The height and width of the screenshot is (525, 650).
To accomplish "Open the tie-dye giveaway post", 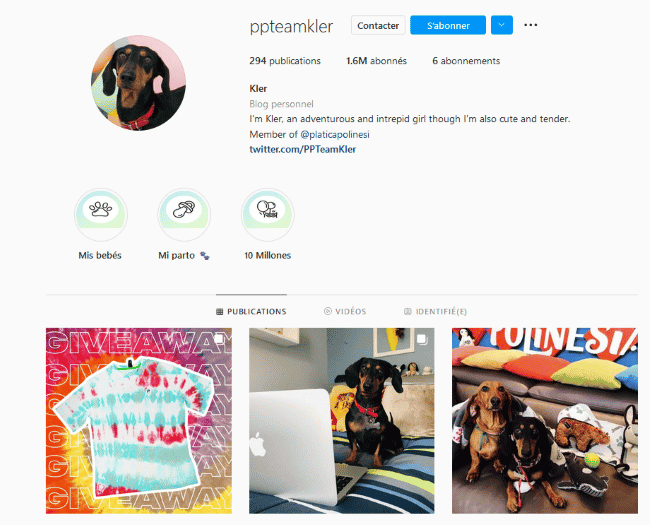I will [x=139, y=421].
